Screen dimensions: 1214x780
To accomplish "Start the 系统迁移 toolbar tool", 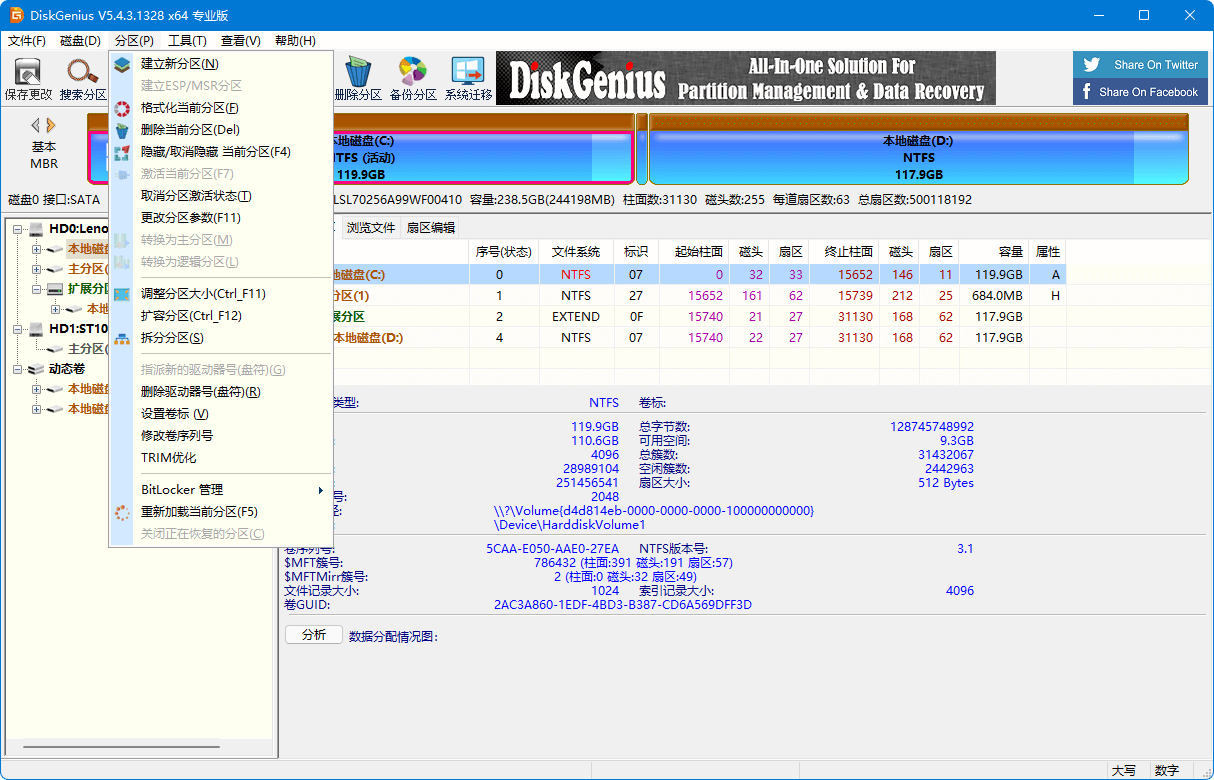I will coord(468,79).
